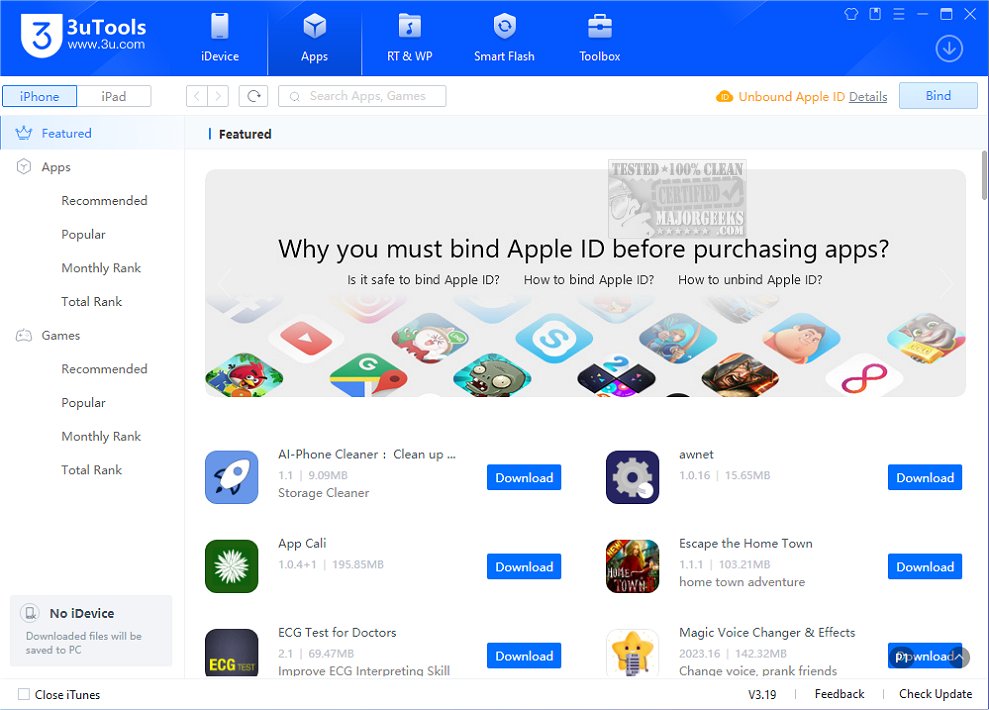Download the awnet app

tap(925, 477)
